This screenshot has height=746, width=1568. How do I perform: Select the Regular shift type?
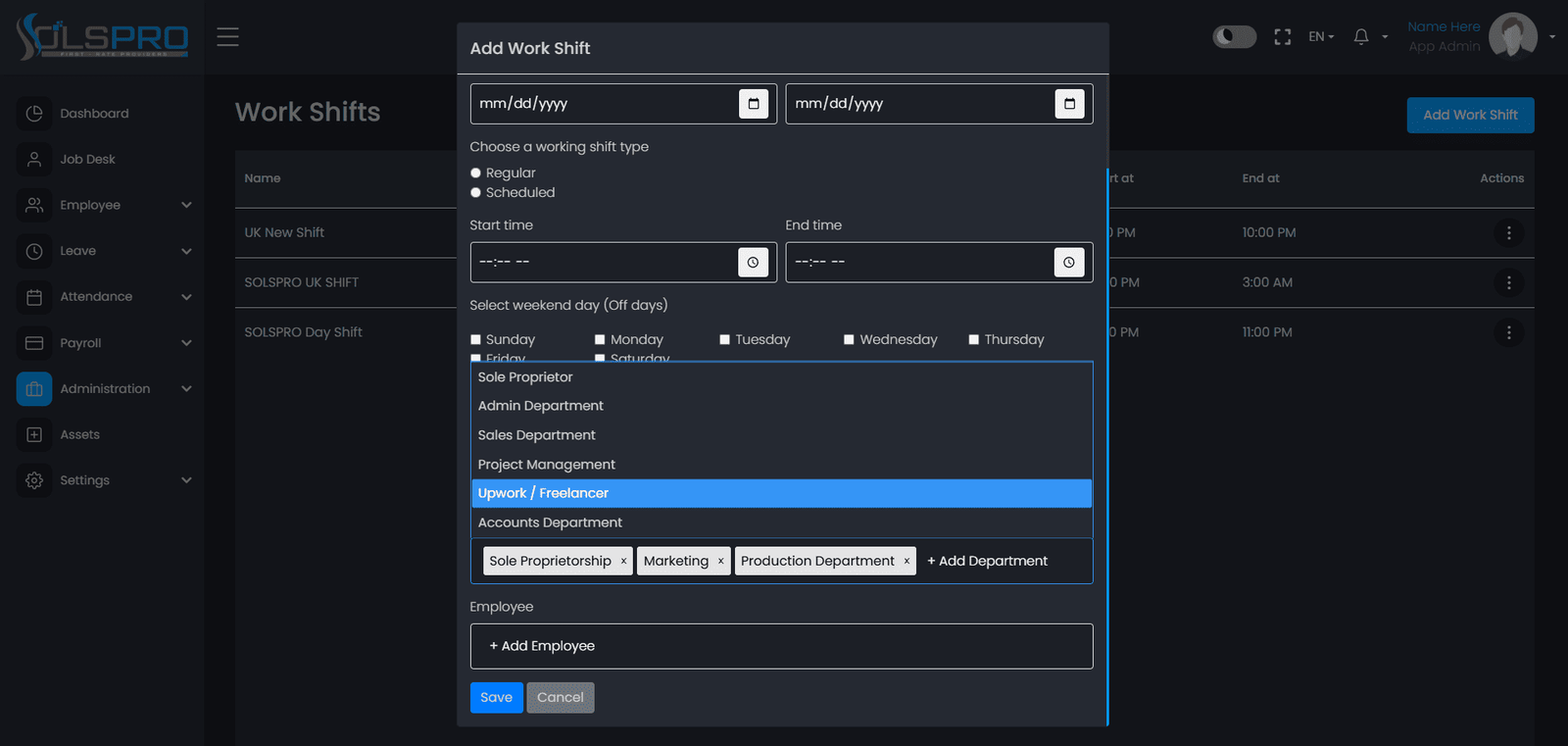[475, 174]
